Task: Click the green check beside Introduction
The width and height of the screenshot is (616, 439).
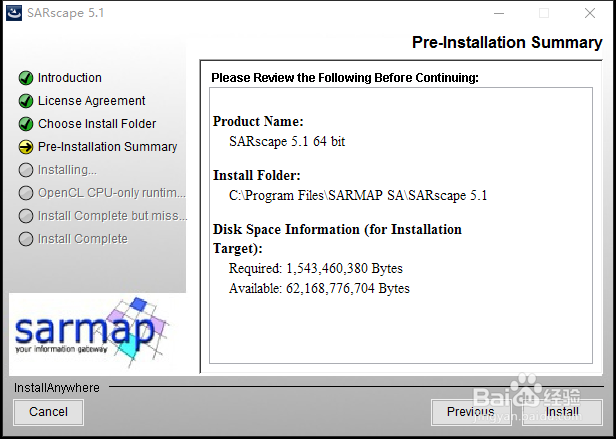Action: tap(26, 78)
